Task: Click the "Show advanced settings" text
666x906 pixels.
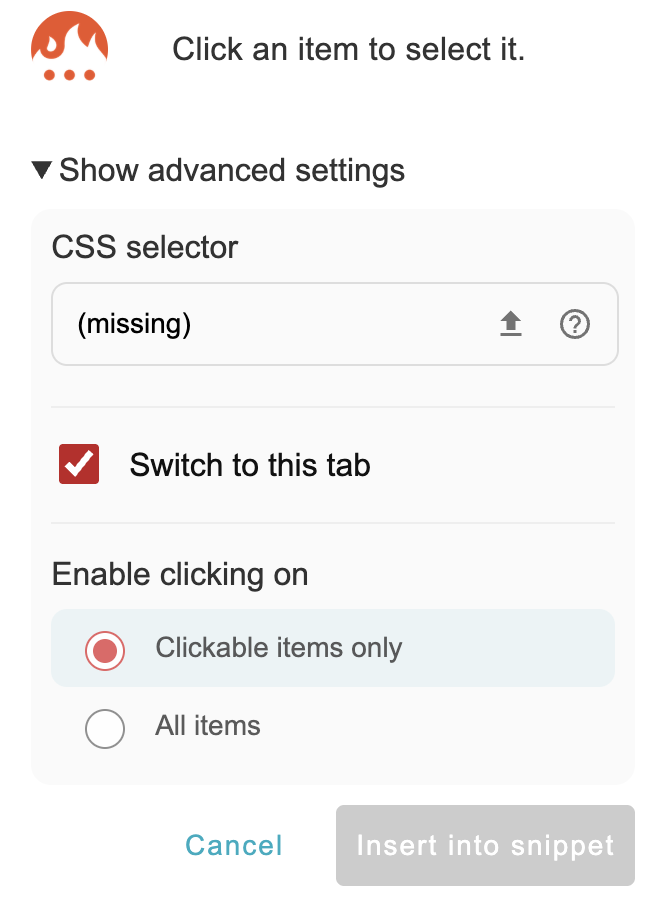Action: pyautogui.click(x=232, y=170)
